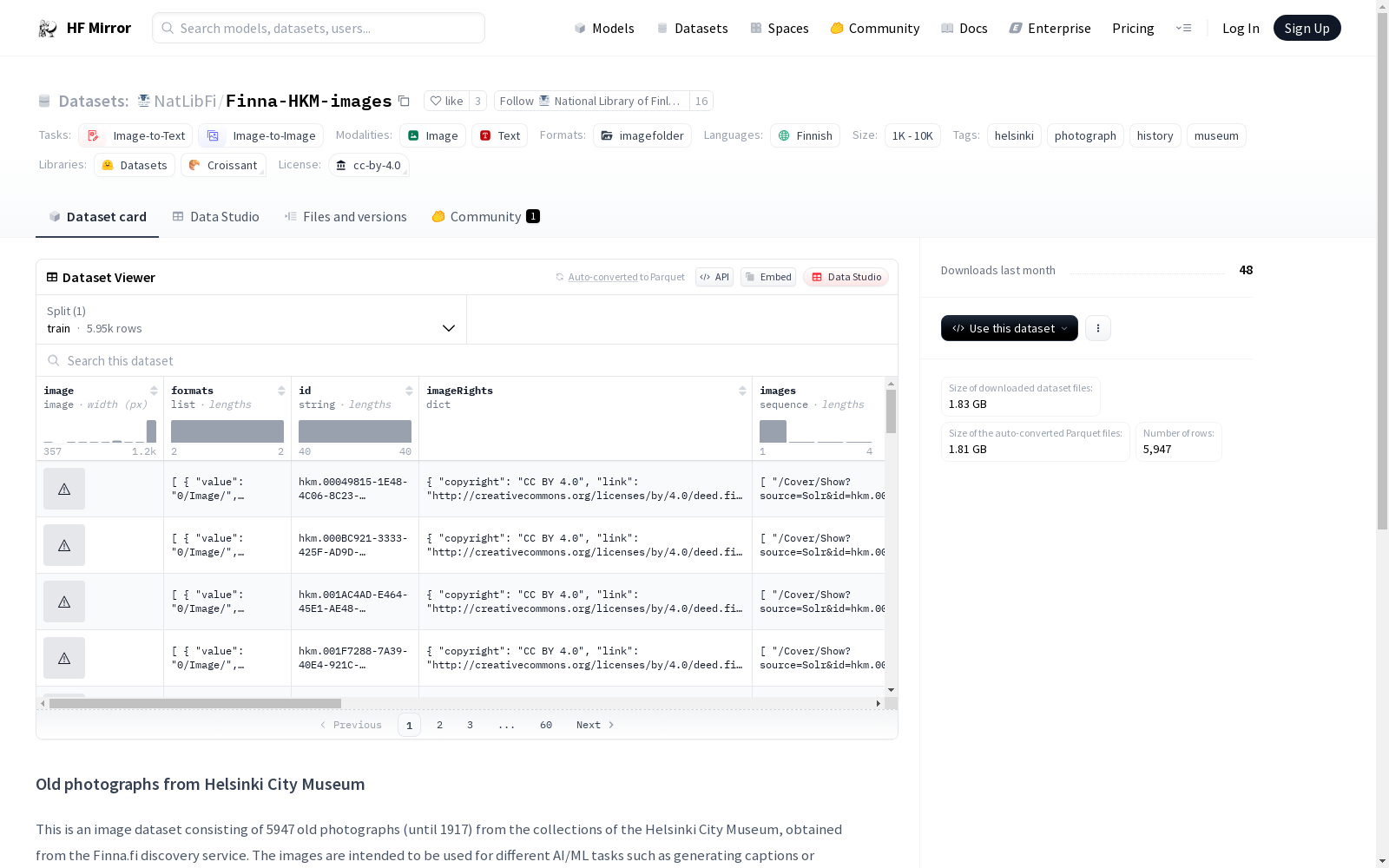Click the like count 3
Screen dimensions: 1389x868
point(477,101)
